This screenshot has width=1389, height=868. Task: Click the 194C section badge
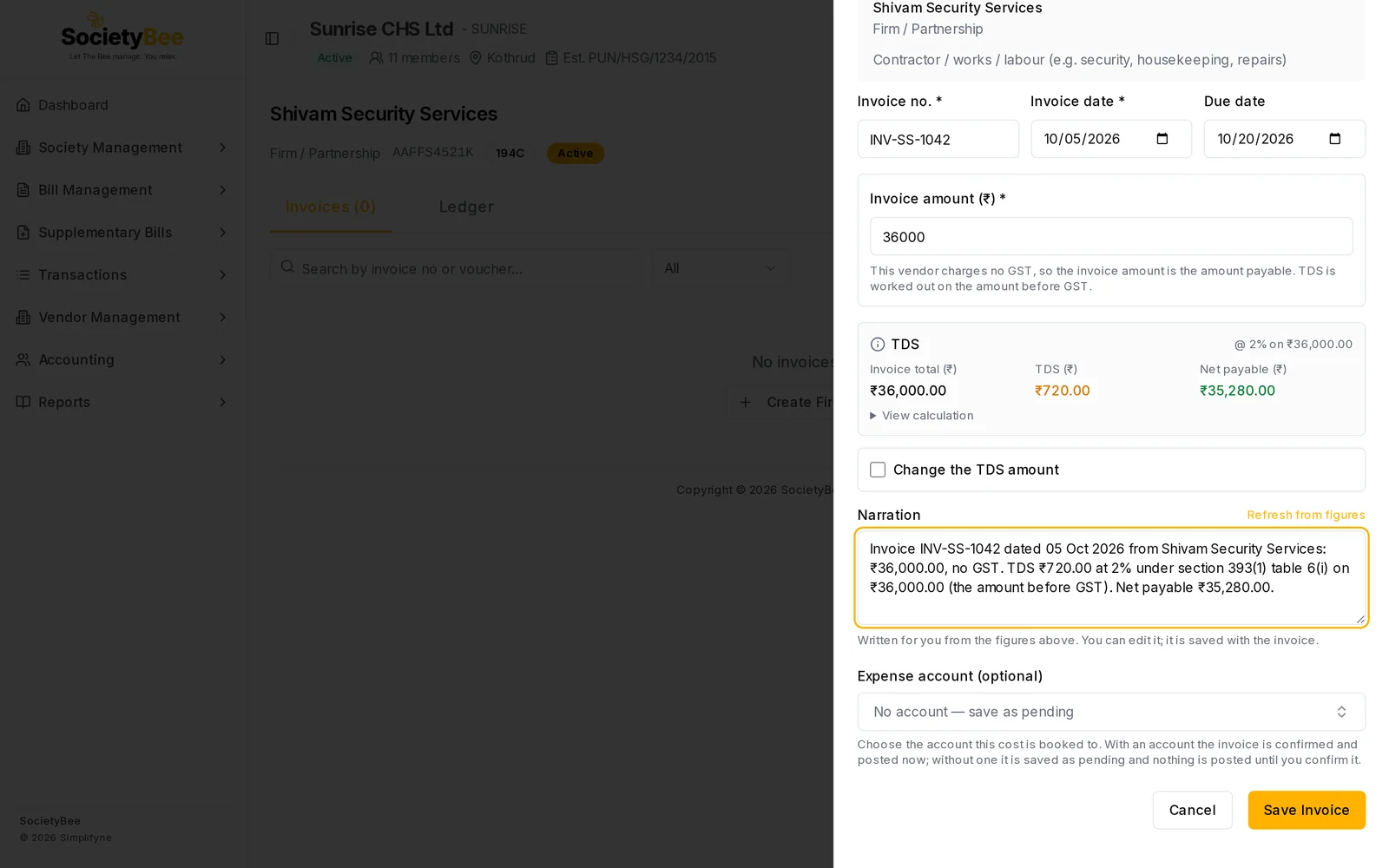click(x=510, y=154)
